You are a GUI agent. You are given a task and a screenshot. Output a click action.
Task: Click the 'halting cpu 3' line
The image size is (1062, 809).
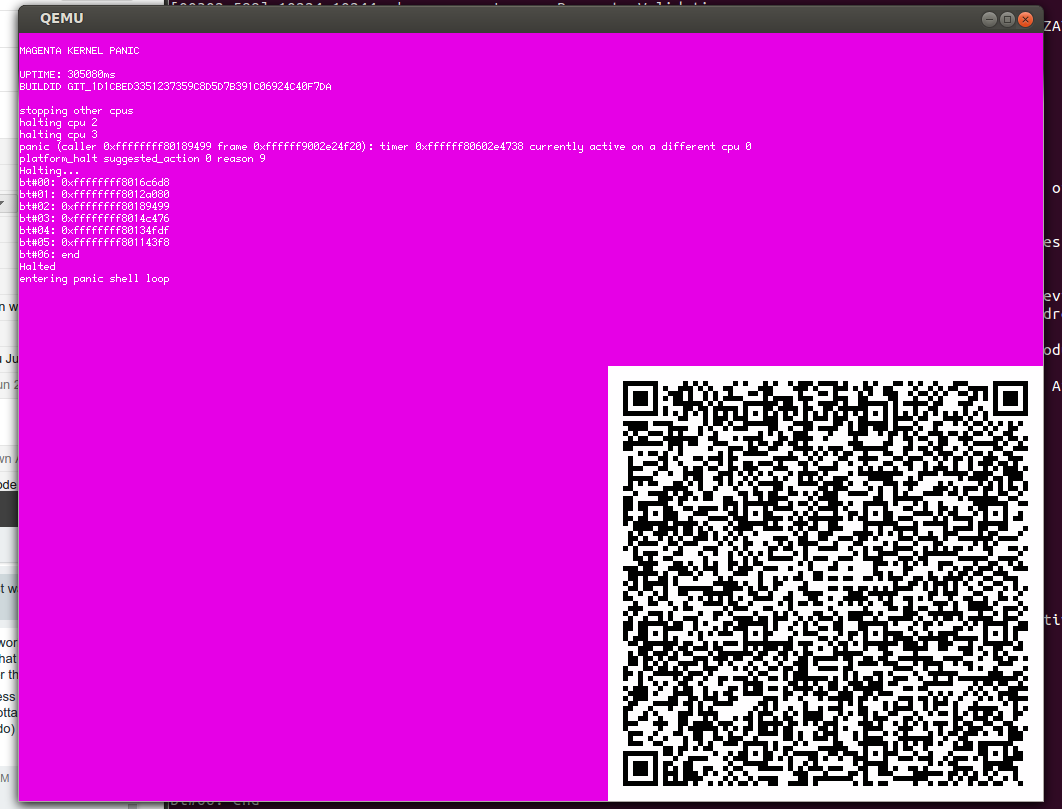[58, 135]
